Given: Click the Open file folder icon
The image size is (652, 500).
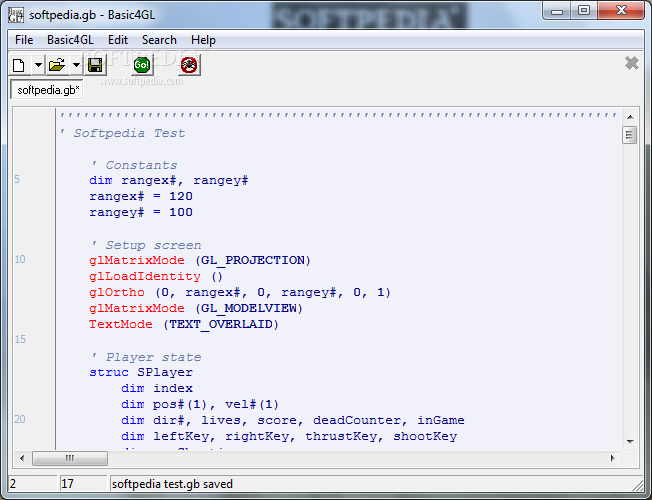Looking at the screenshot, I should tap(57, 65).
